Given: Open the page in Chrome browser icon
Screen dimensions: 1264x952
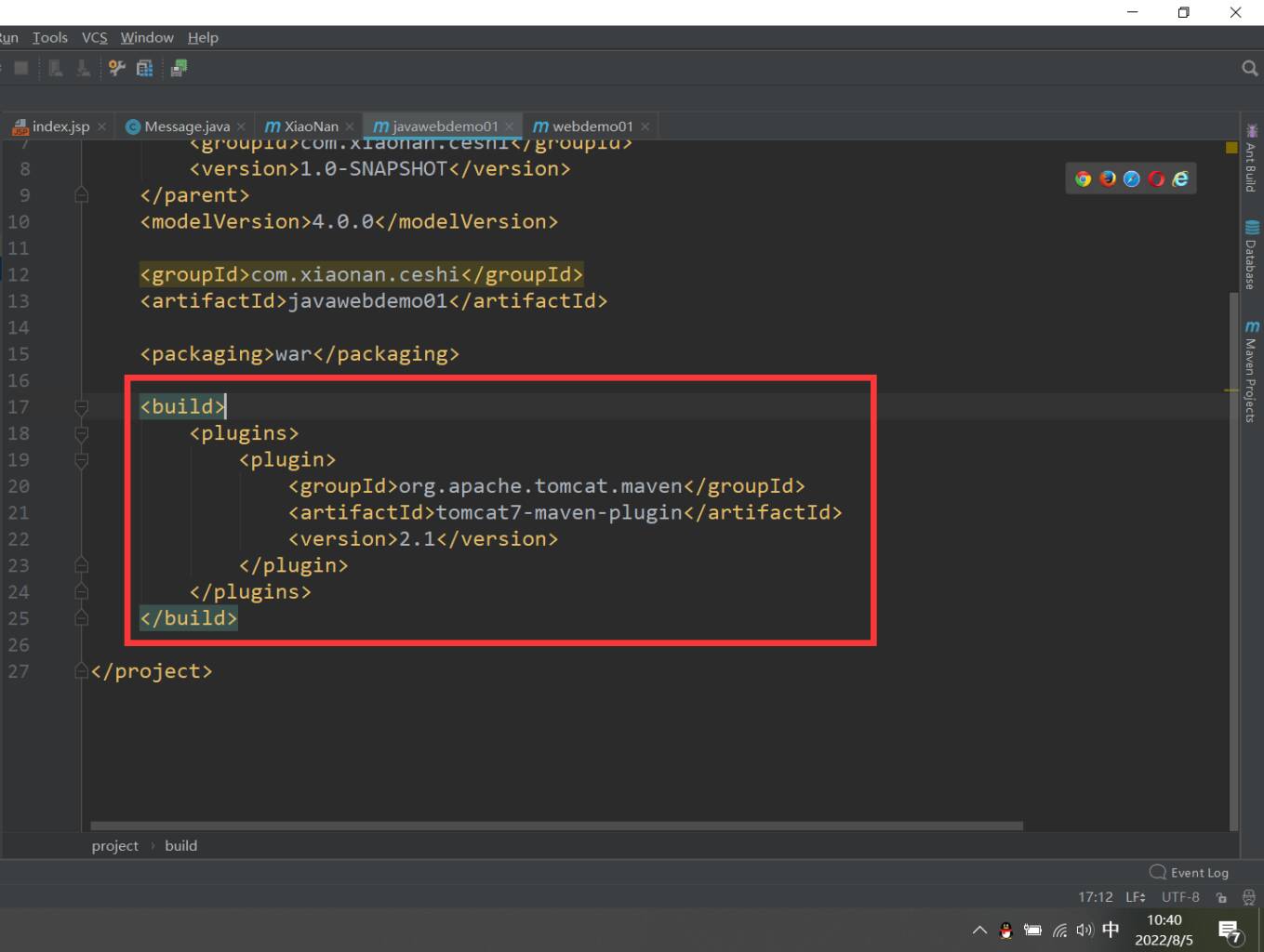Looking at the screenshot, I should tap(1083, 178).
